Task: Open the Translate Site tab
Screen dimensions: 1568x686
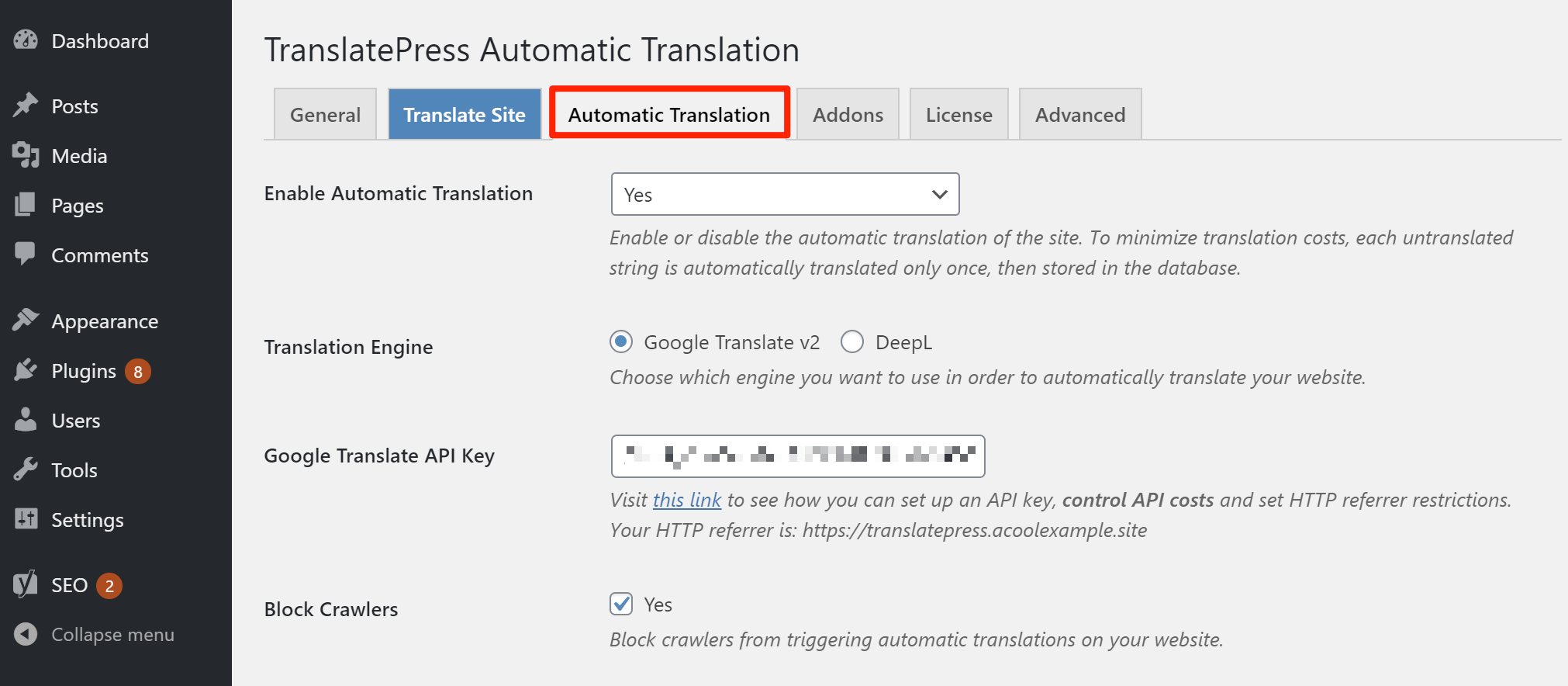Action: pos(465,114)
